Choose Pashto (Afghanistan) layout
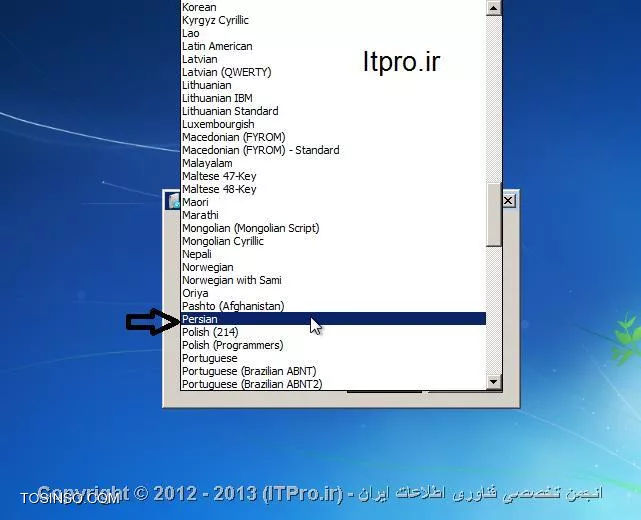Viewport: 641px width, 520px height. point(333,306)
